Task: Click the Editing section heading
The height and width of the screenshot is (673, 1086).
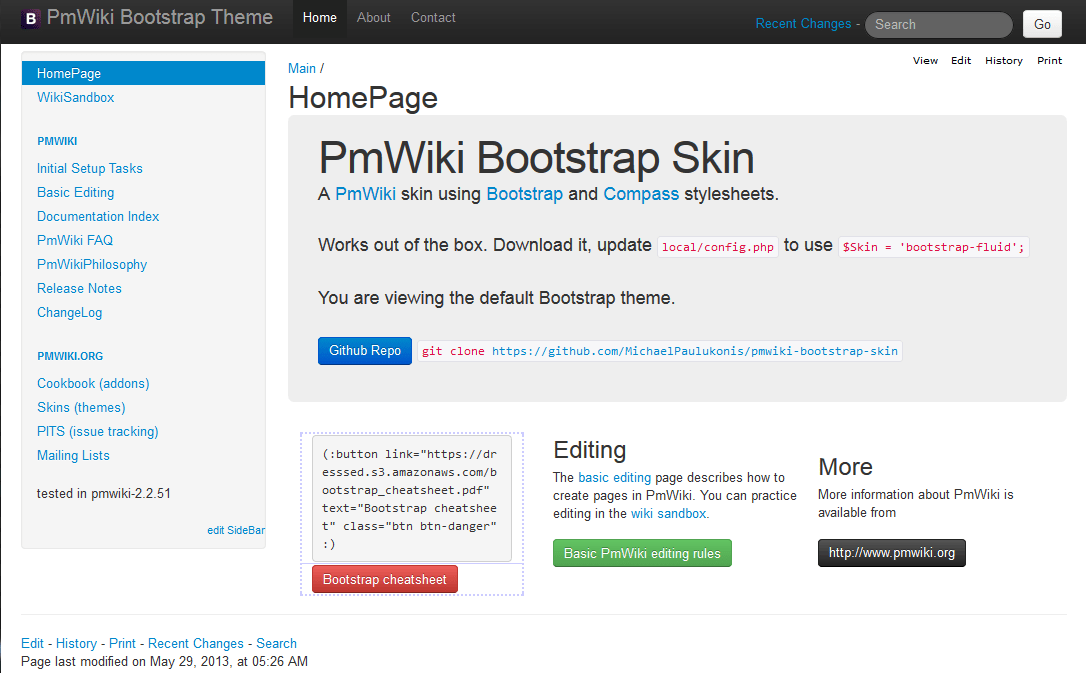Action: pyautogui.click(x=589, y=450)
